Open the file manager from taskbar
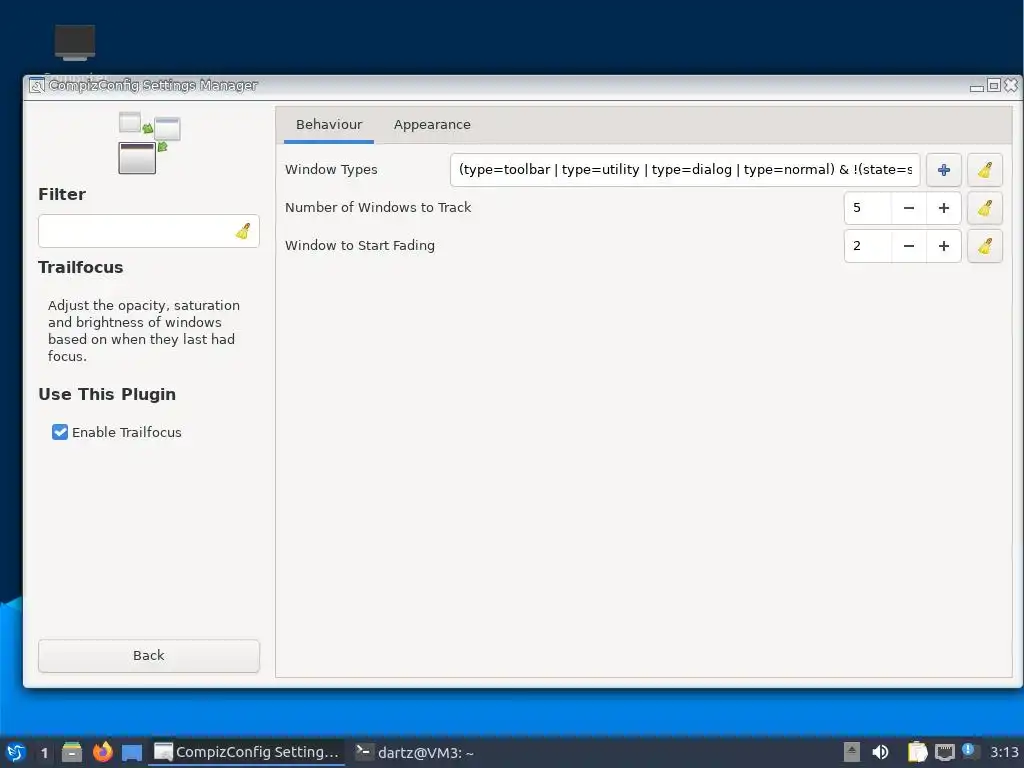 point(72,752)
